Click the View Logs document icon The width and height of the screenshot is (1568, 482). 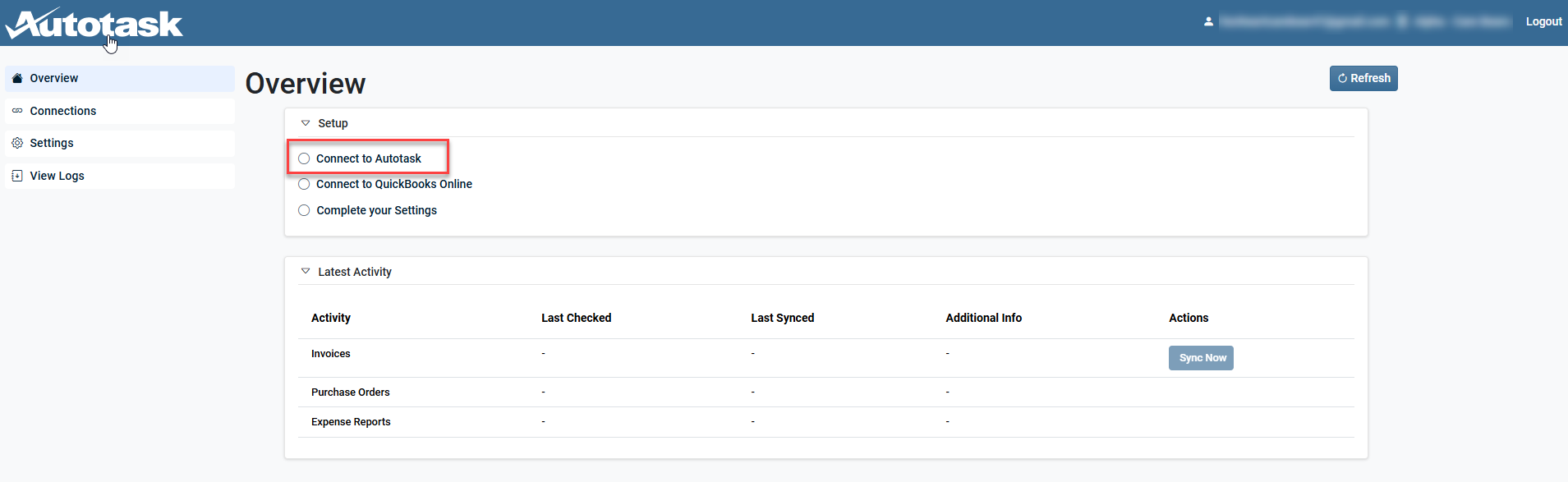17,176
